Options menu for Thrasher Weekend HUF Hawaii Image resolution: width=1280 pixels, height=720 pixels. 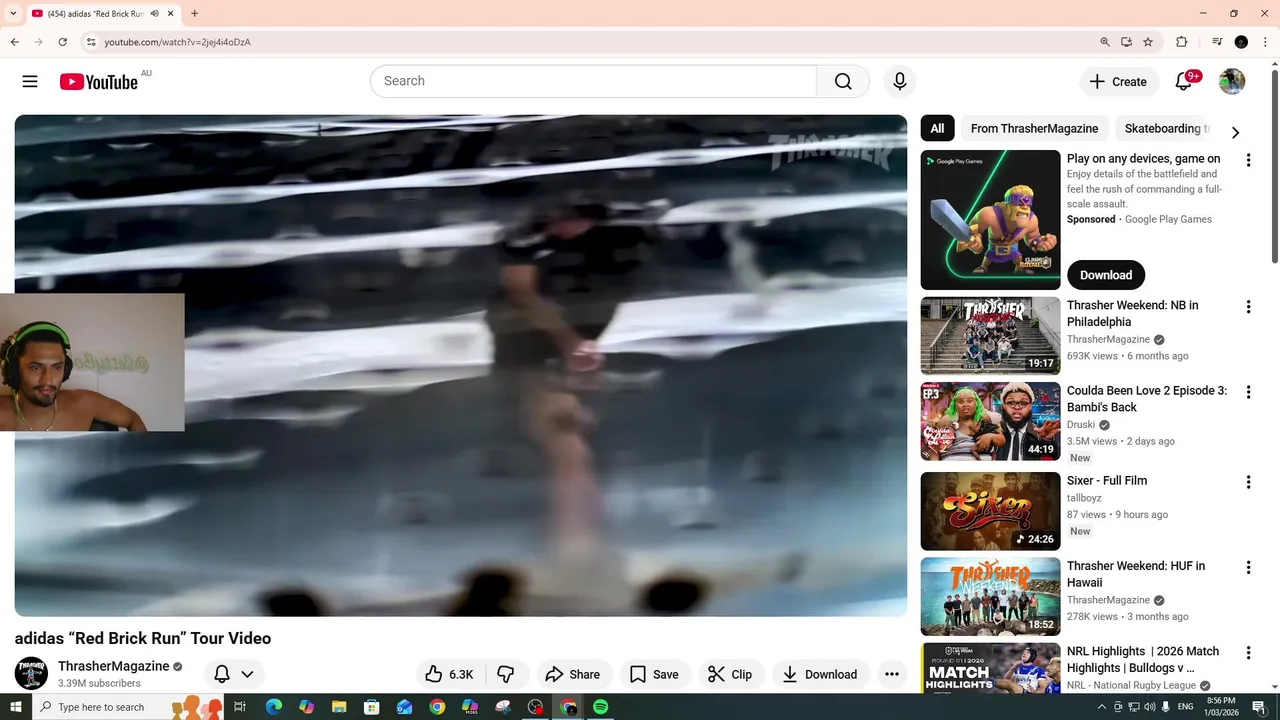pyautogui.click(x=1248, y=567)
